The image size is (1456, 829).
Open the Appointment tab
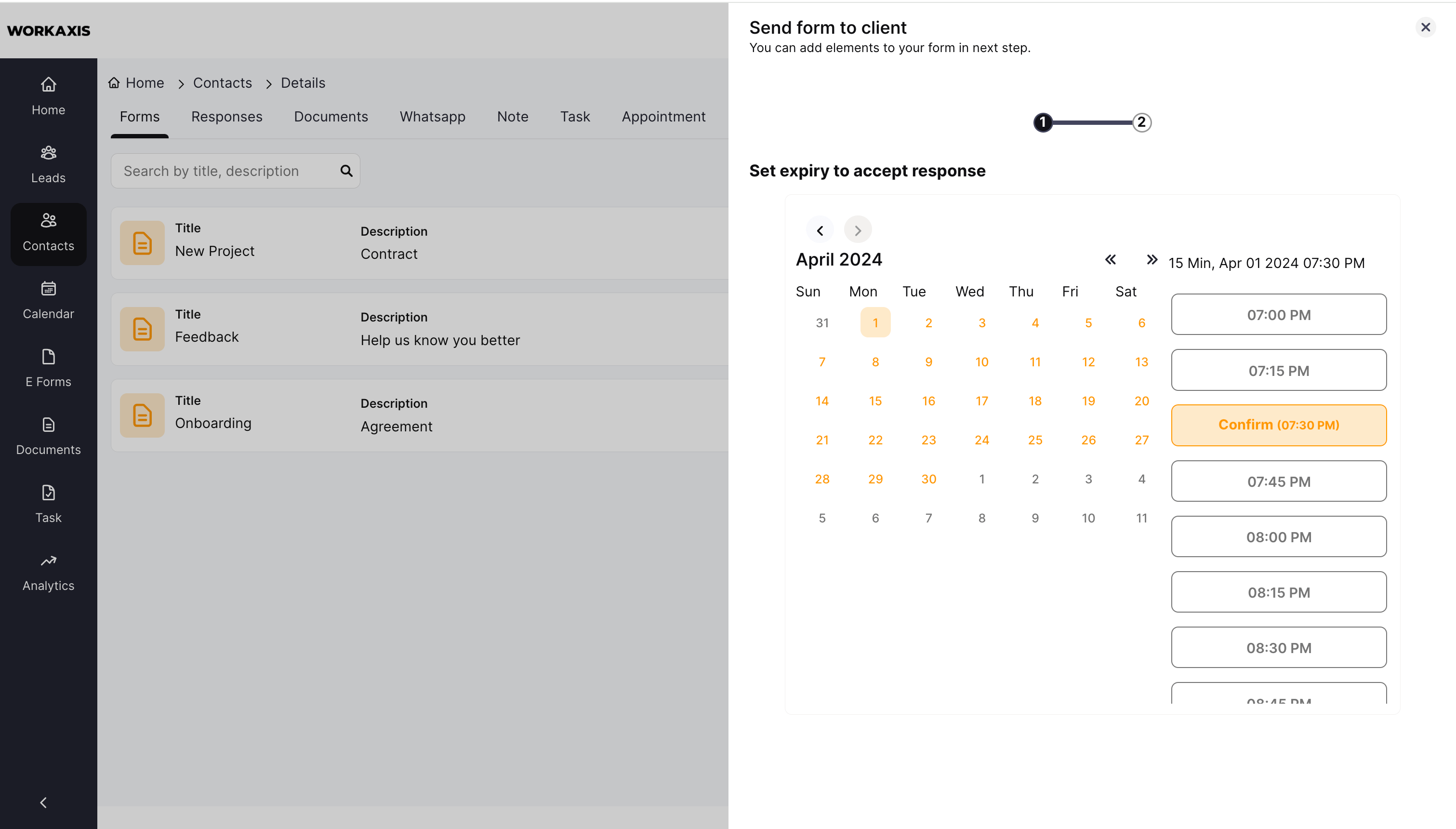click(x=663, y=117)
